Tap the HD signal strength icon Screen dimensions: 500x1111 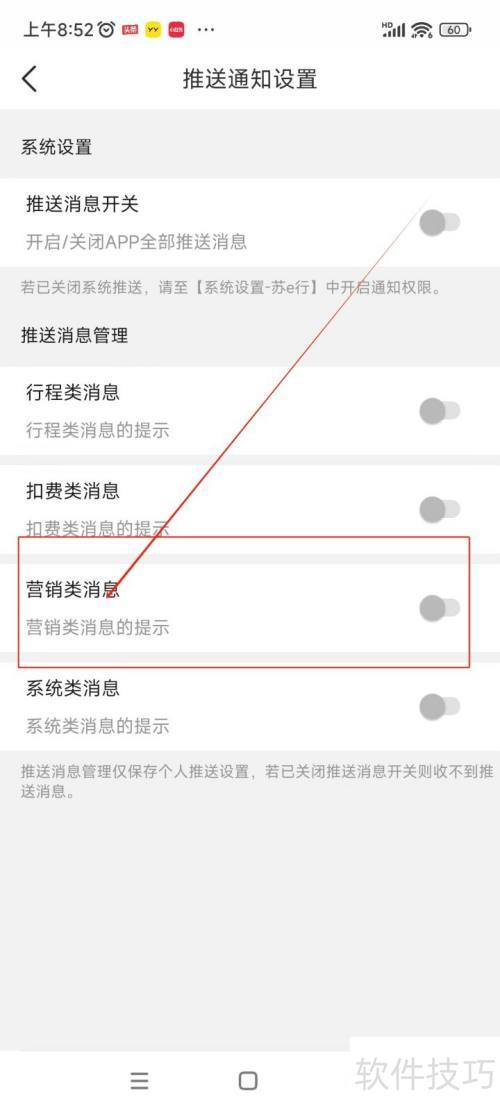(x=394, y=30)
